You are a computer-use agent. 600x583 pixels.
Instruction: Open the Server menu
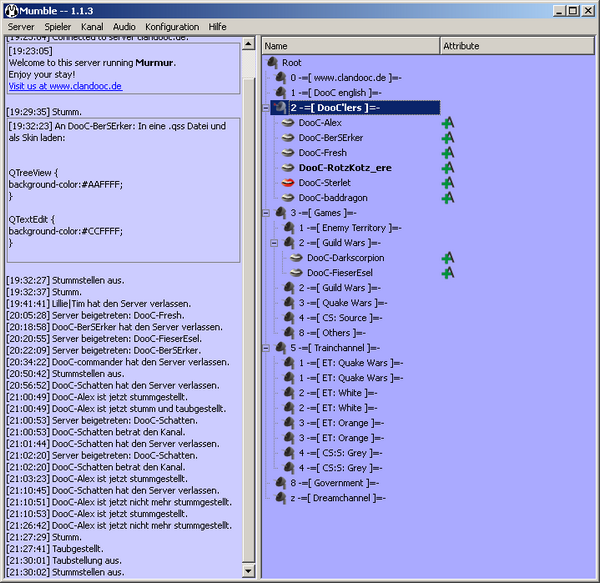coord(21,27)
